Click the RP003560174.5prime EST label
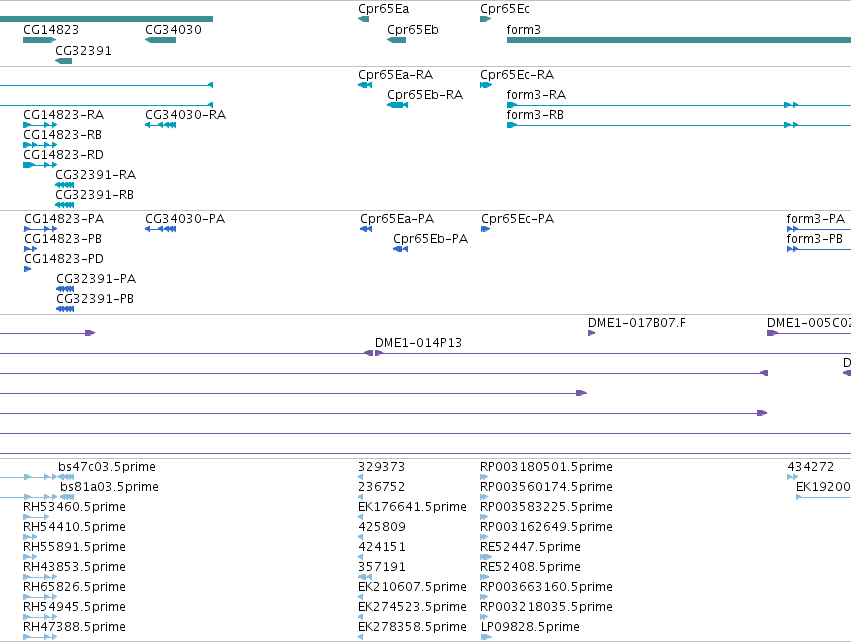The width and height of the screenshot is (851, 642). pyautogui.click(x=547, y=487)
